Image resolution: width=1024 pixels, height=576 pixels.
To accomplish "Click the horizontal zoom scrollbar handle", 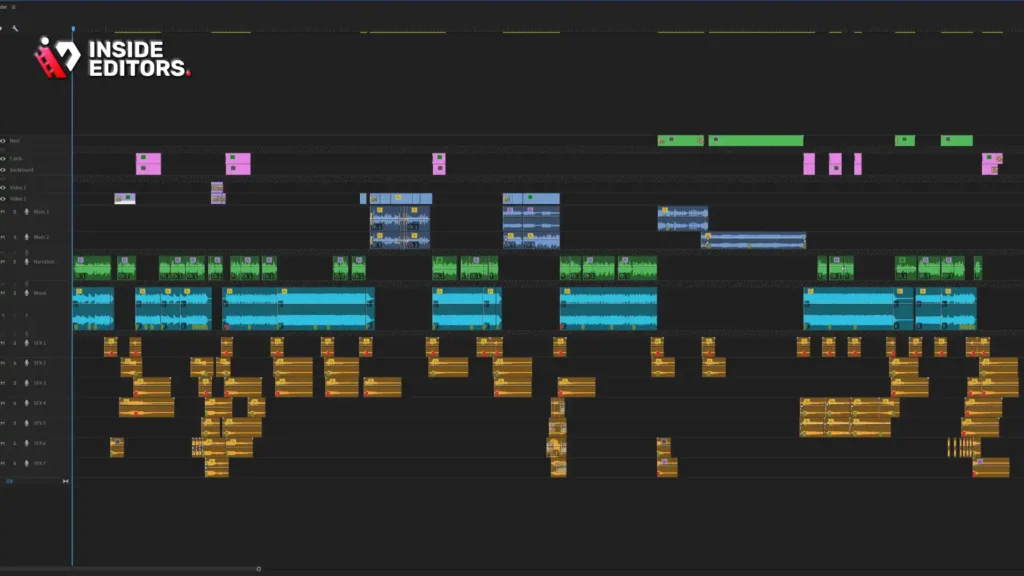I will (x=259, y=569).
